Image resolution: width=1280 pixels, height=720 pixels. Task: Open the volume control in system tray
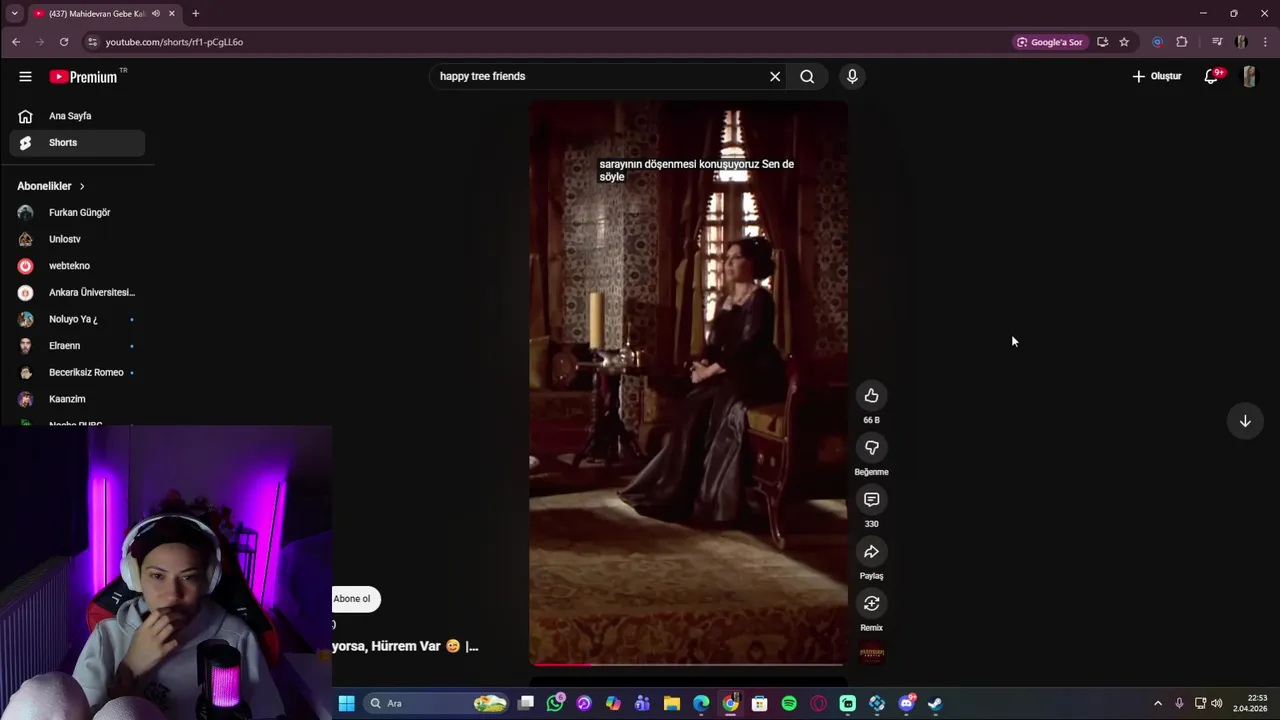pyautogui.click(x=1217, y=703)
